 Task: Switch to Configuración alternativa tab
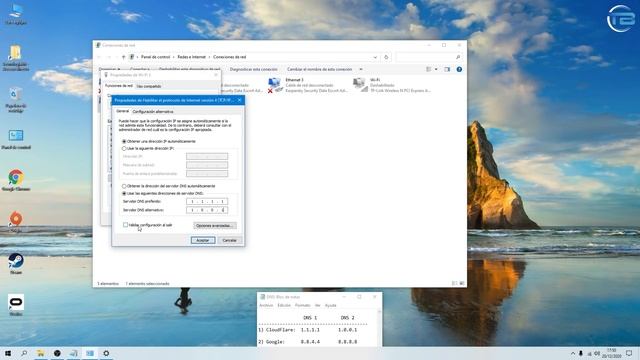pos(153,111)
